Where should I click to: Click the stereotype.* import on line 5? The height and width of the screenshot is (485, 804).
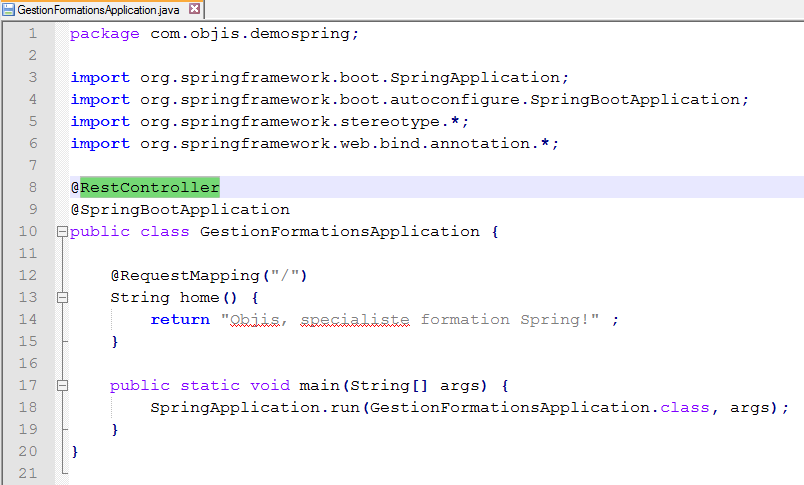(269, 122)
